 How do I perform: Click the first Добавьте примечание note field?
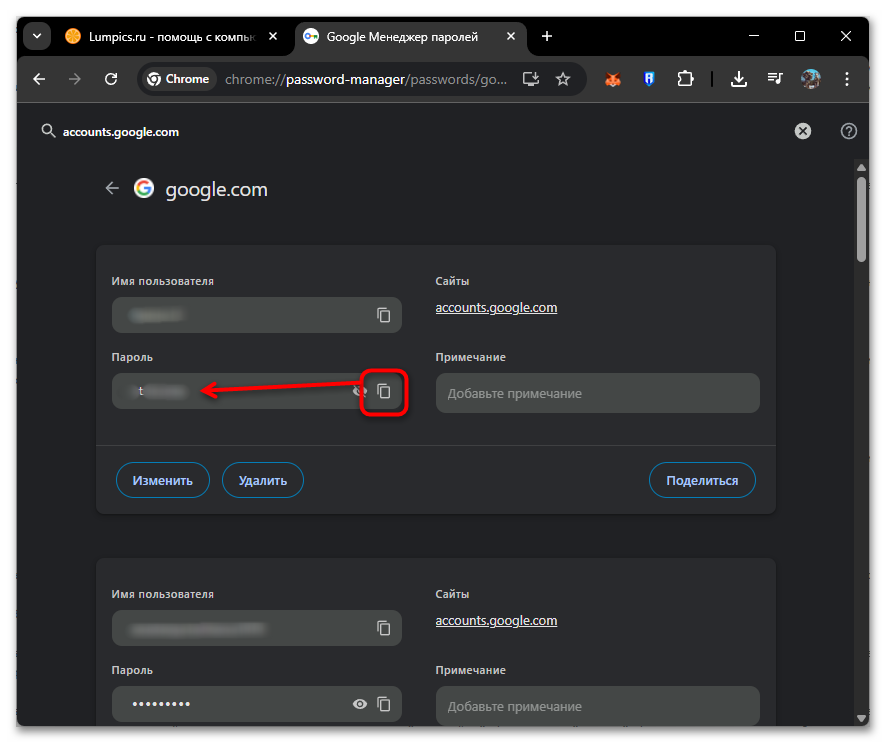coord(597,393)
